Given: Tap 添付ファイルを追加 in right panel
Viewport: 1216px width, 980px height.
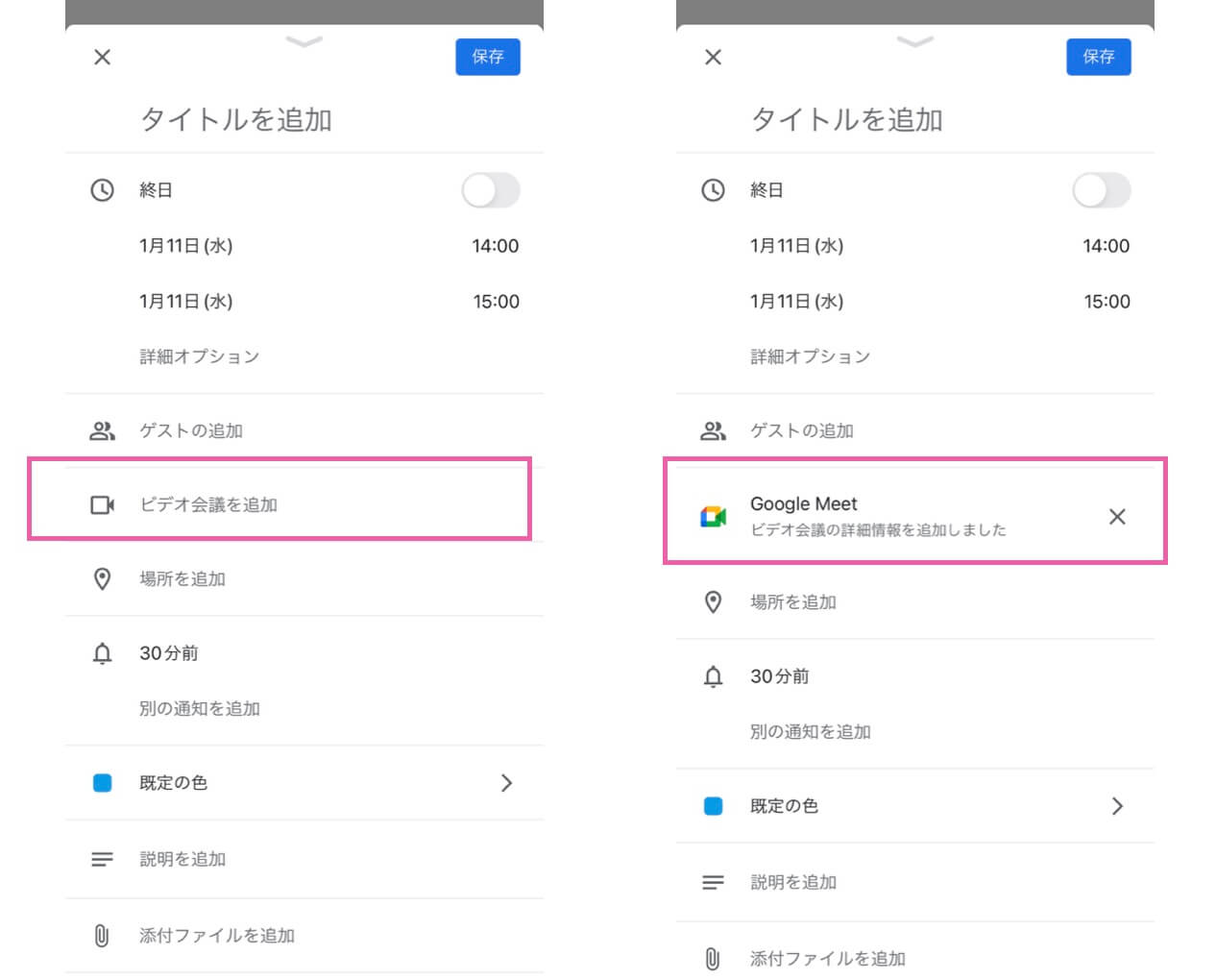Looking at the screenshot, I should pos(828,958).
